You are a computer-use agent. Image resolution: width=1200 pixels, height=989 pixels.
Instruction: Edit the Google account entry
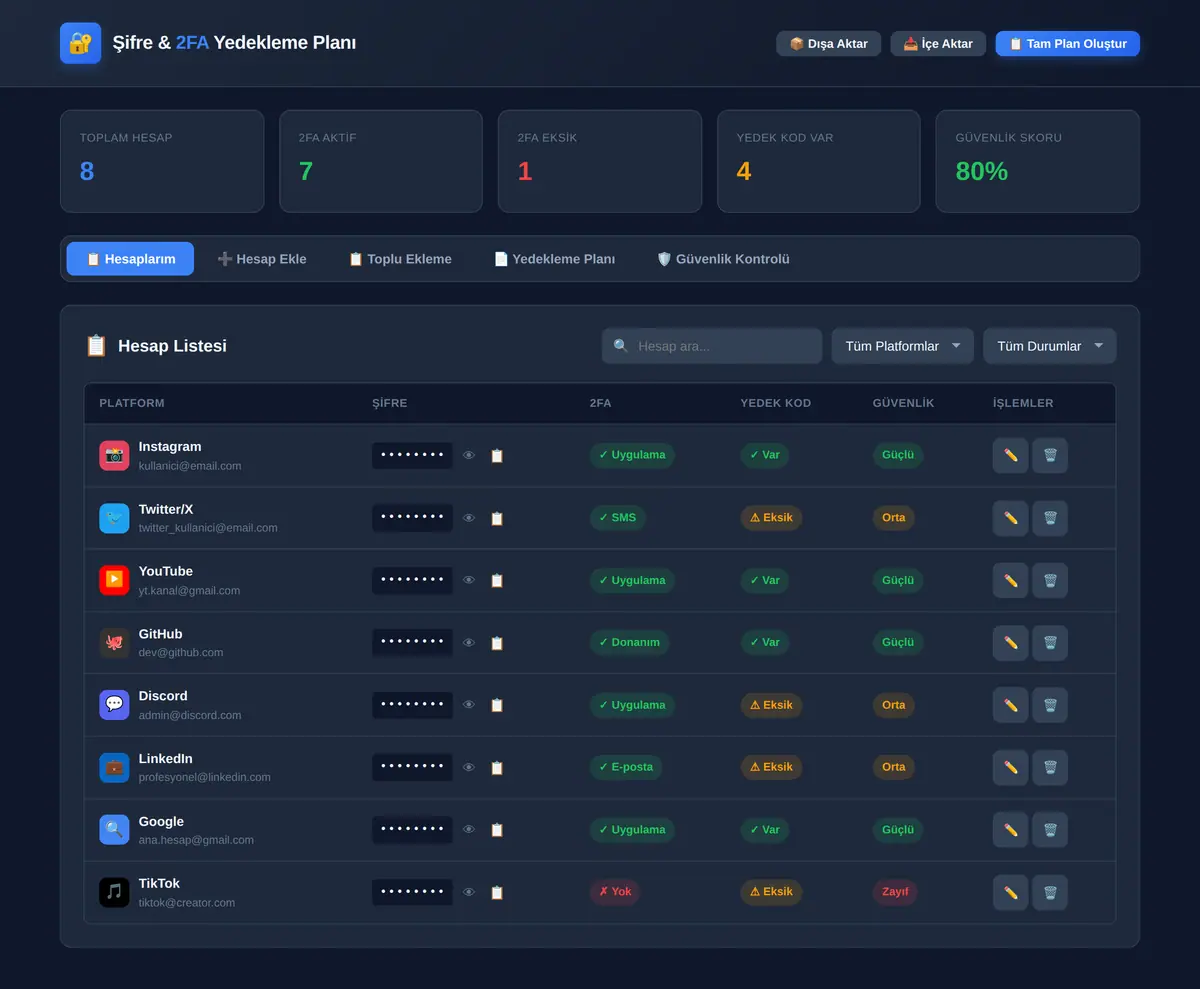[1010, 829]
